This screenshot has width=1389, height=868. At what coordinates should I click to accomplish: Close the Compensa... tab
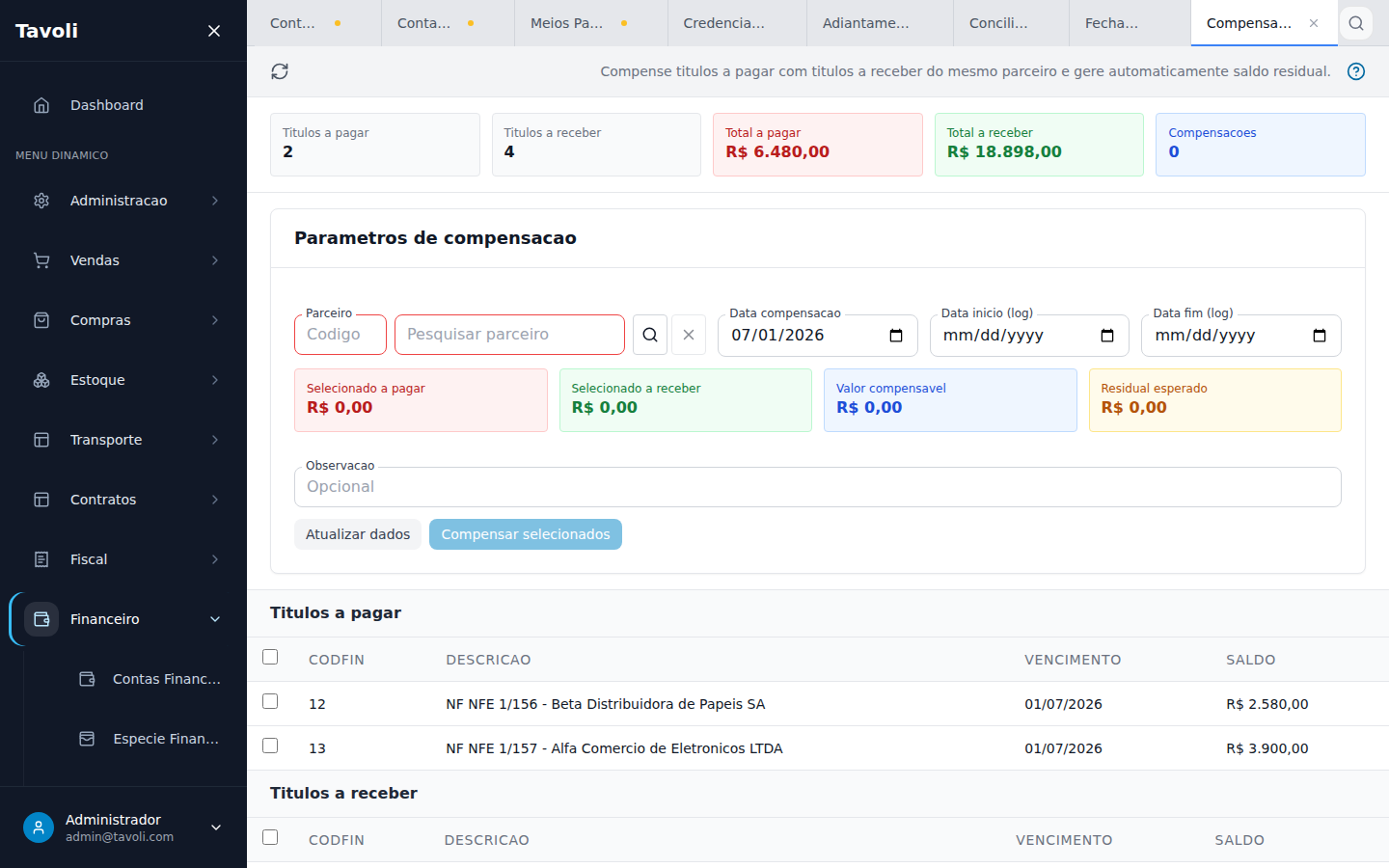tap(1314, 23)
